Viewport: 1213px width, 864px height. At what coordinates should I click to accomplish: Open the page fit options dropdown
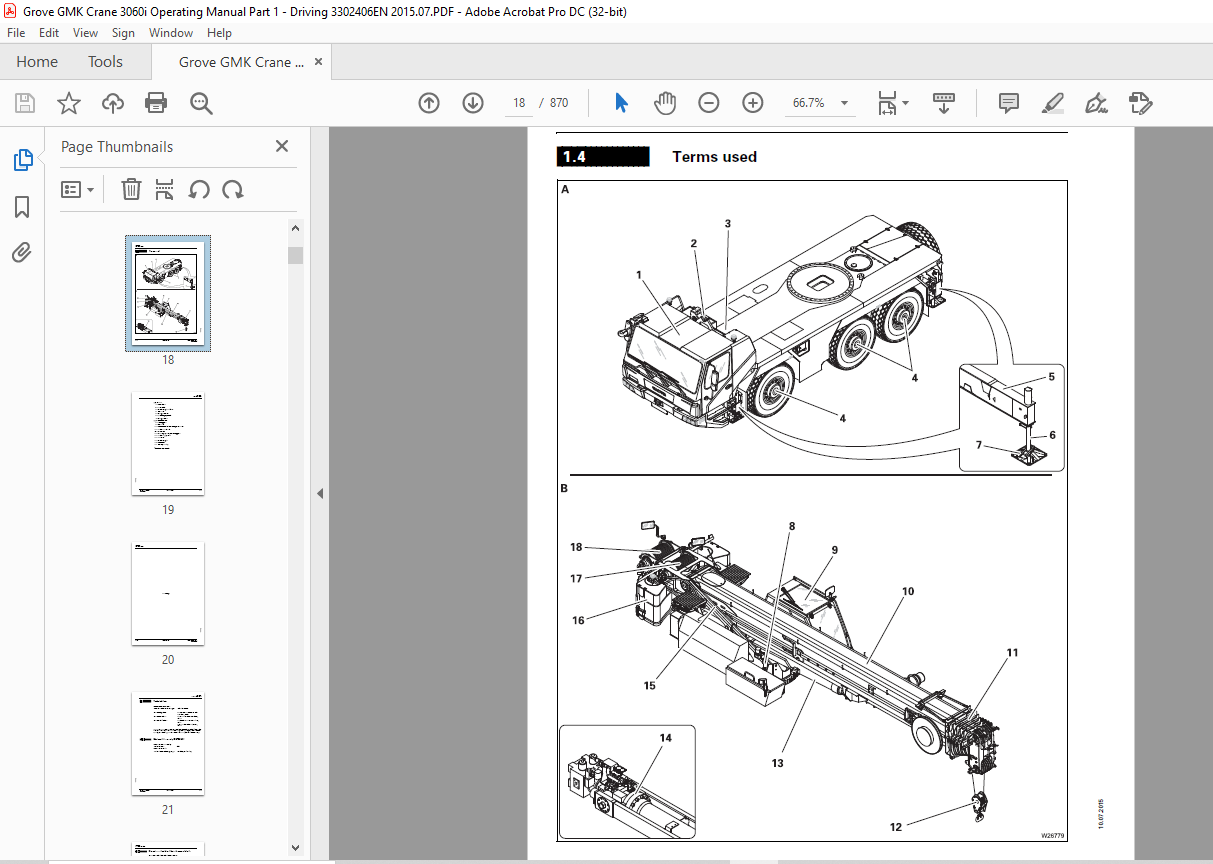(892, 103)
